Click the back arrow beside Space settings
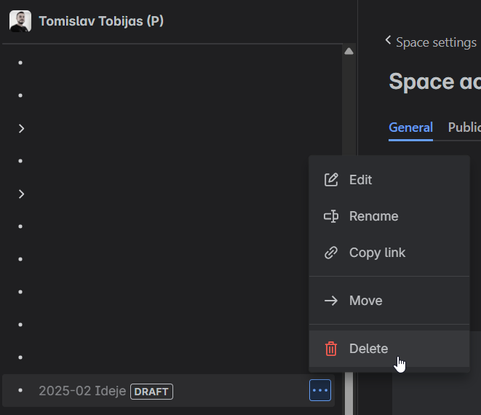 [x=388, y=40]
